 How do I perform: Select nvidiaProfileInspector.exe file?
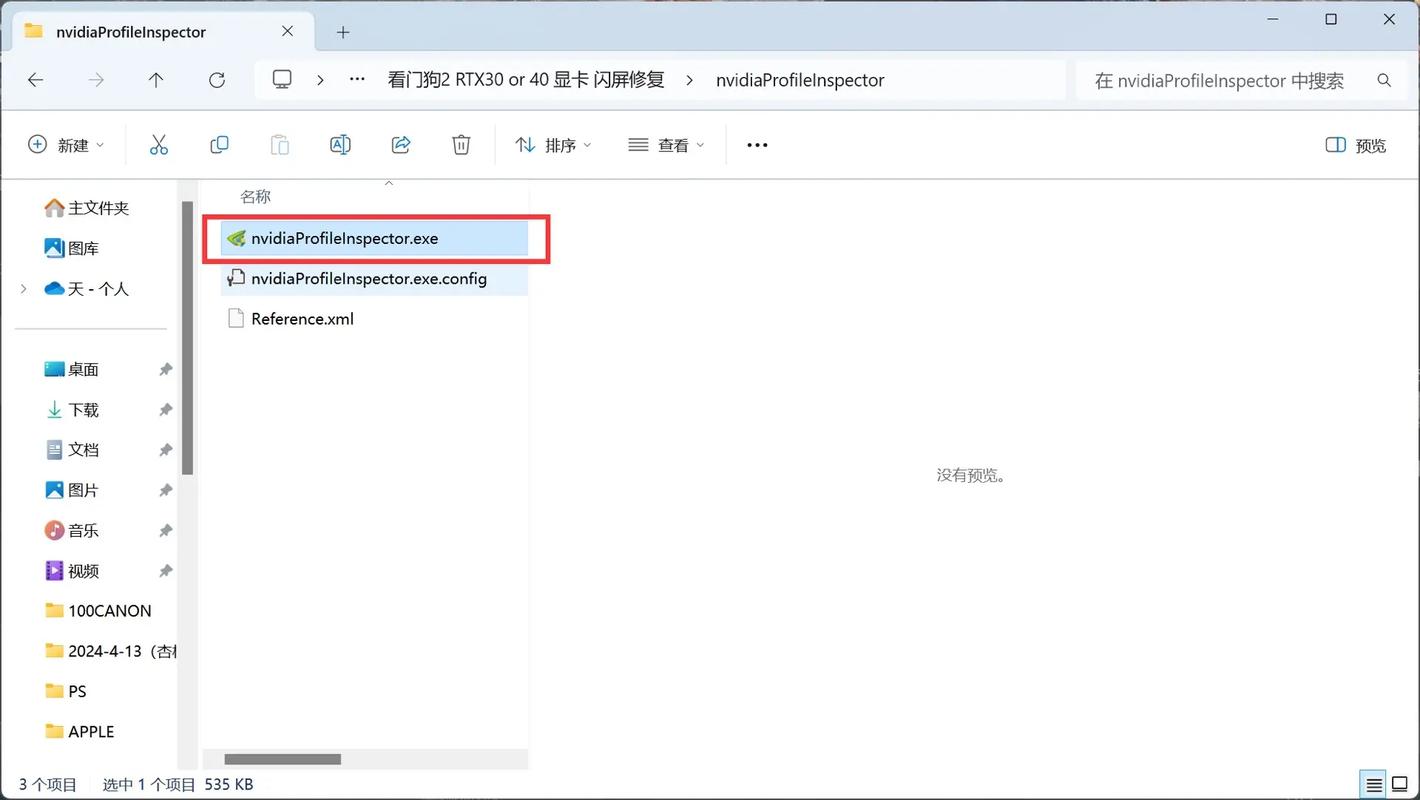(374, 238)
